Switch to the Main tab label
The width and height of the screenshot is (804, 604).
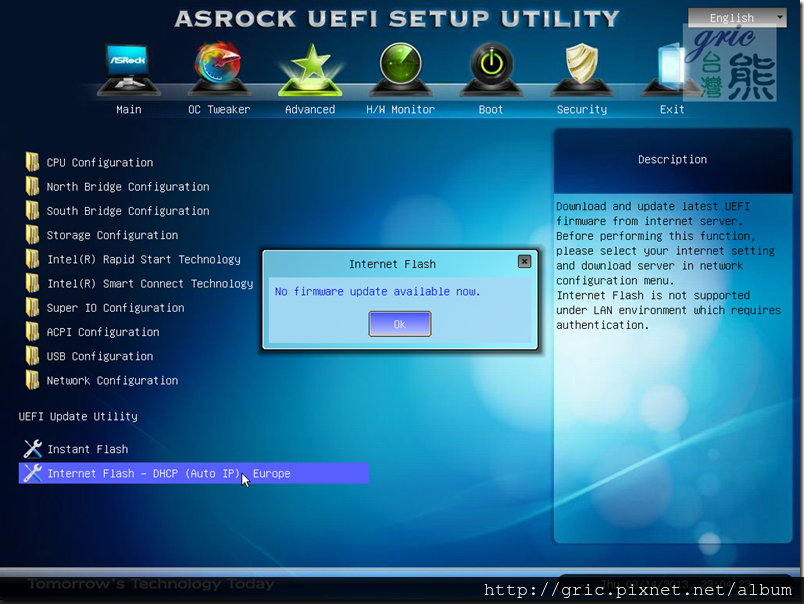[x=128, y=109]
